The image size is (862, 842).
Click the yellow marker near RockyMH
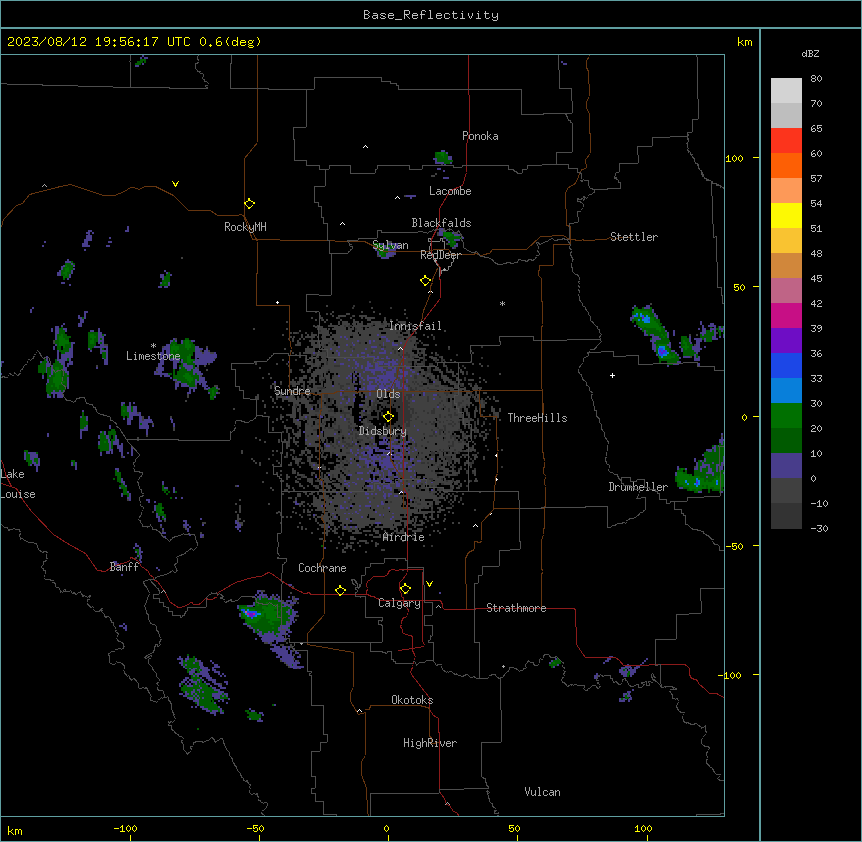(x=249, y=204)
